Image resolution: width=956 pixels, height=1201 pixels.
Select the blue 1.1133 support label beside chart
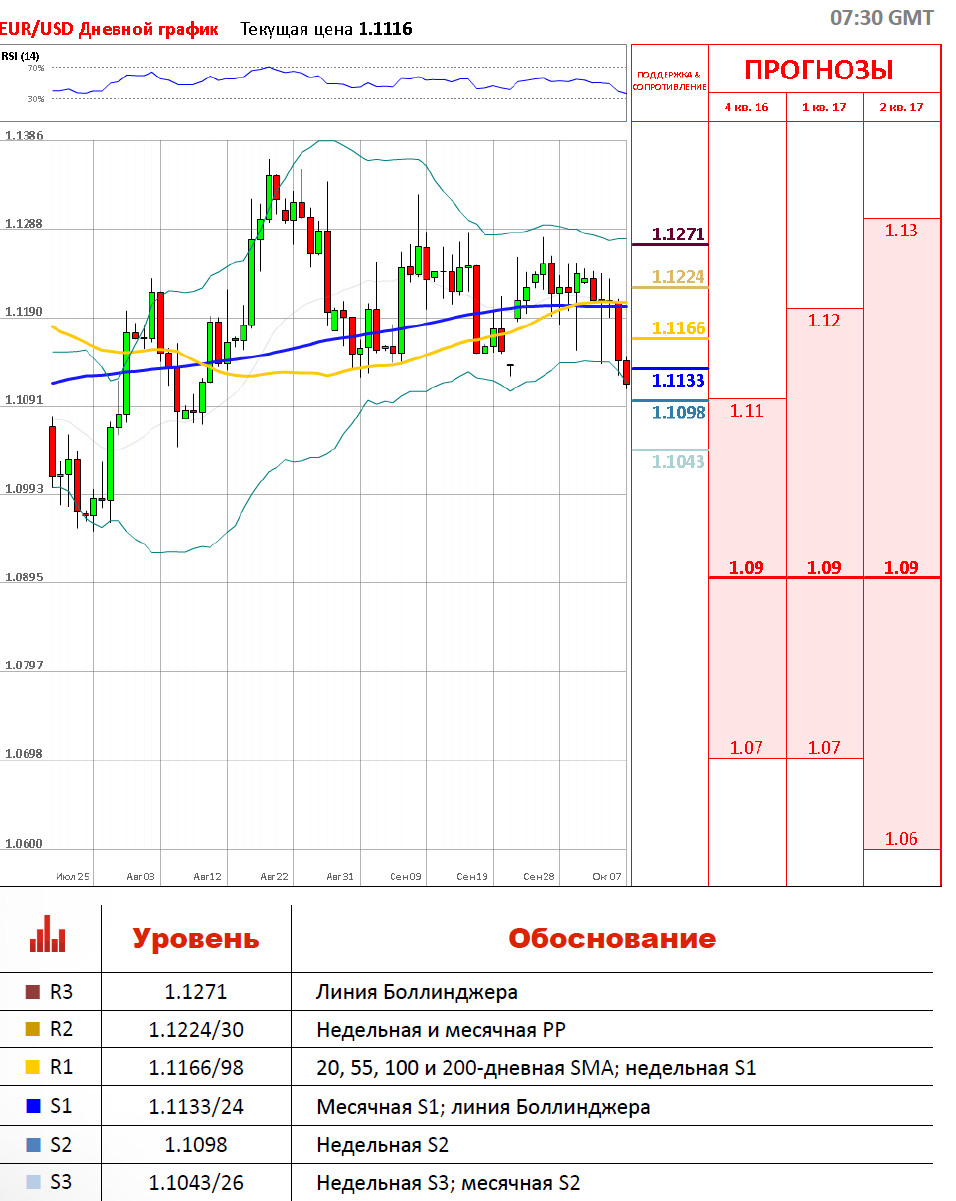(678, 380)
